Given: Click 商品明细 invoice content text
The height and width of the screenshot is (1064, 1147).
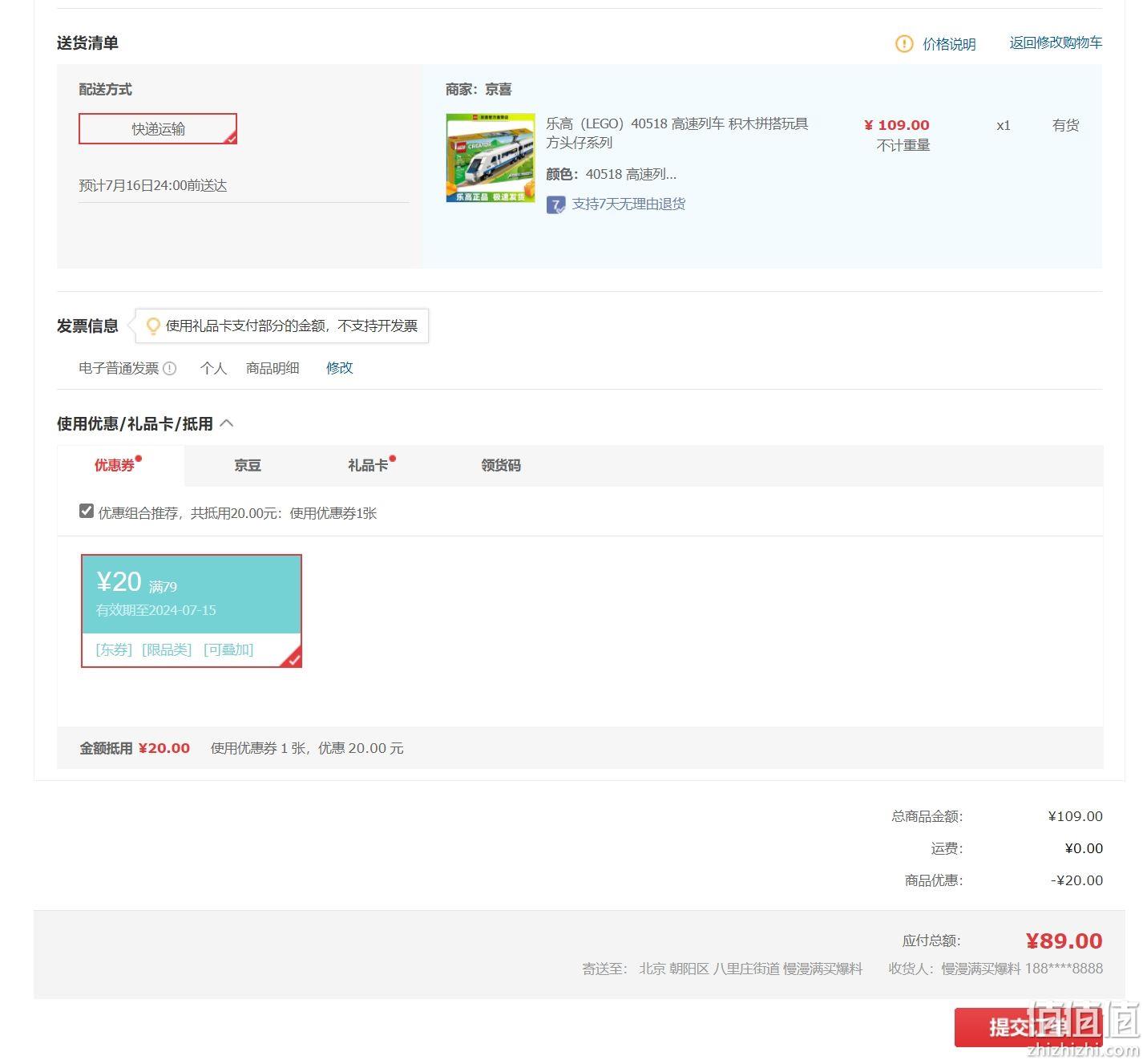Looking at the screenshot, I should (273, 368).
